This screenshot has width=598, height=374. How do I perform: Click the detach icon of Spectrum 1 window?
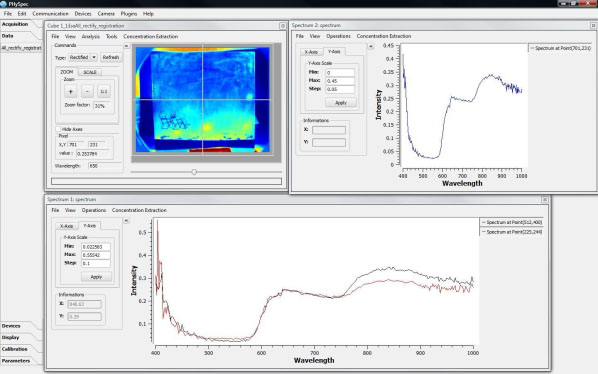545,199
